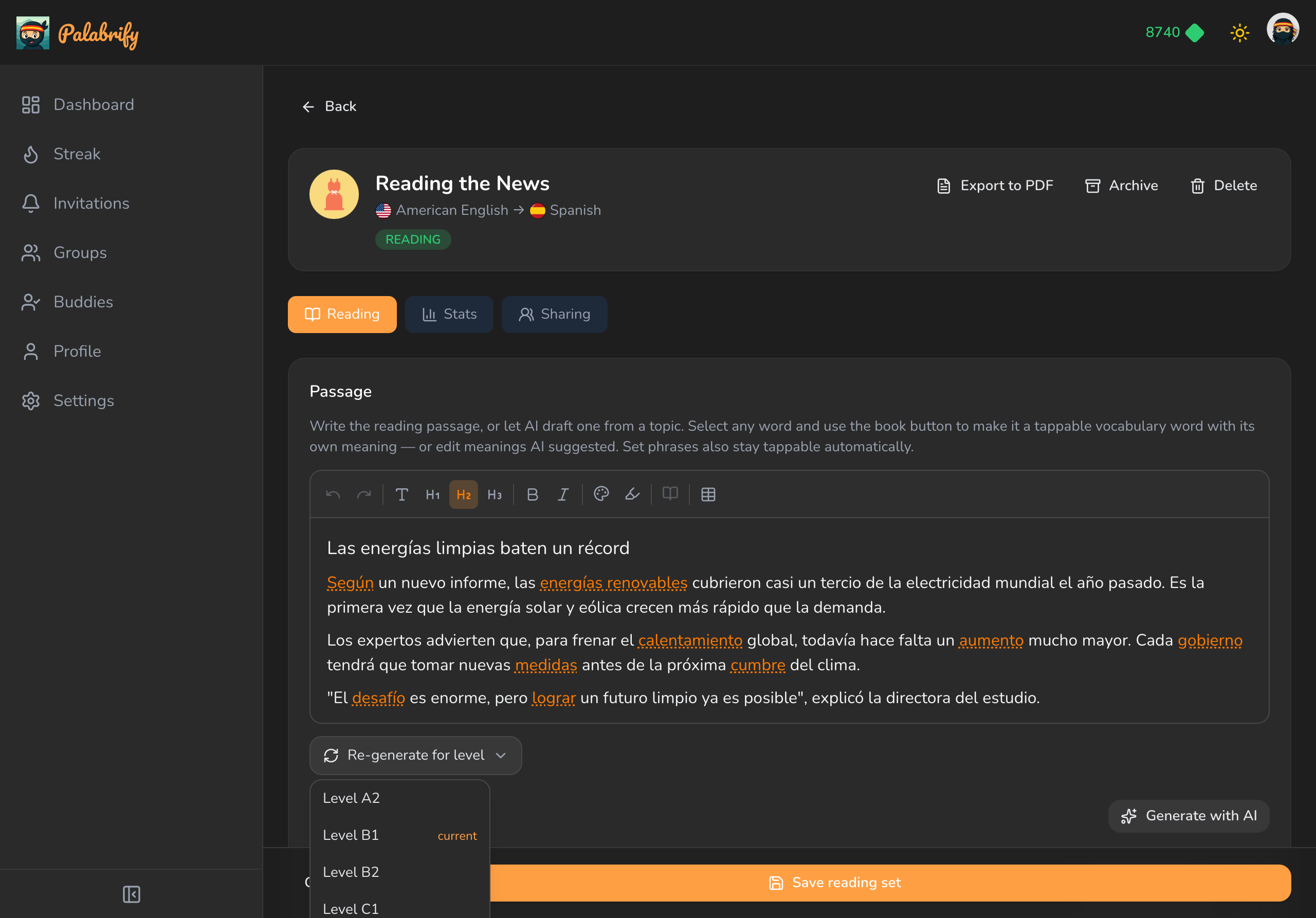The height and width of the screenshot is (918, 1316).
Task: Choose Level B2 from list
Action: click(399, 872)
